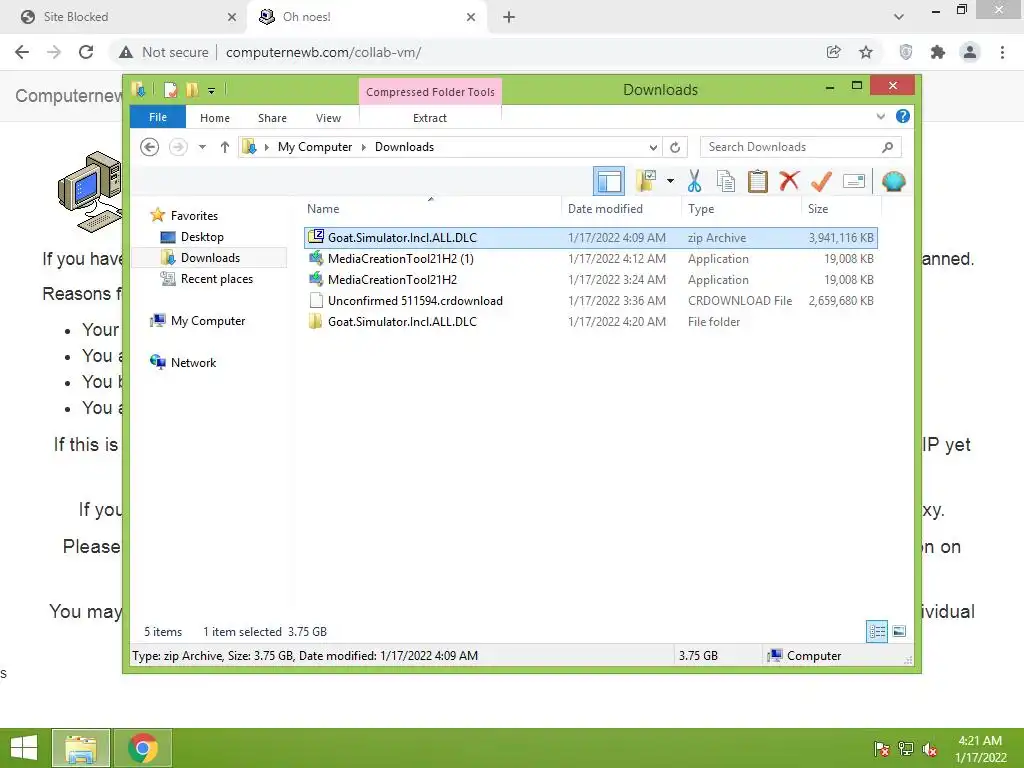
Task: Click the folder options toolbar icon
Action: pyautogui.click(x=645, y=181)
